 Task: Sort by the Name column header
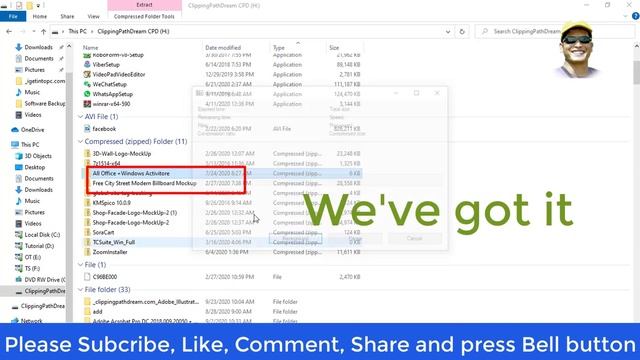pyautogui.click(x=91, y=48)
